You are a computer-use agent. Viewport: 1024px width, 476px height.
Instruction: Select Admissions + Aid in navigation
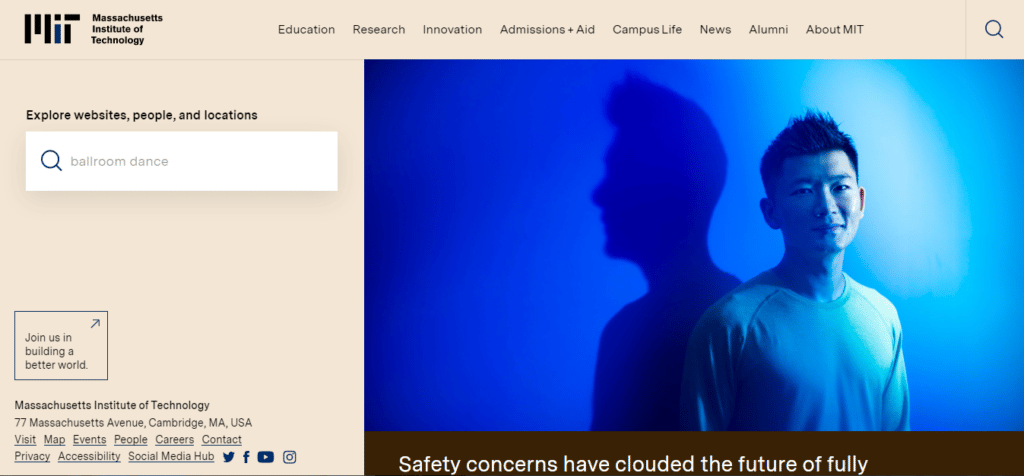547,29
